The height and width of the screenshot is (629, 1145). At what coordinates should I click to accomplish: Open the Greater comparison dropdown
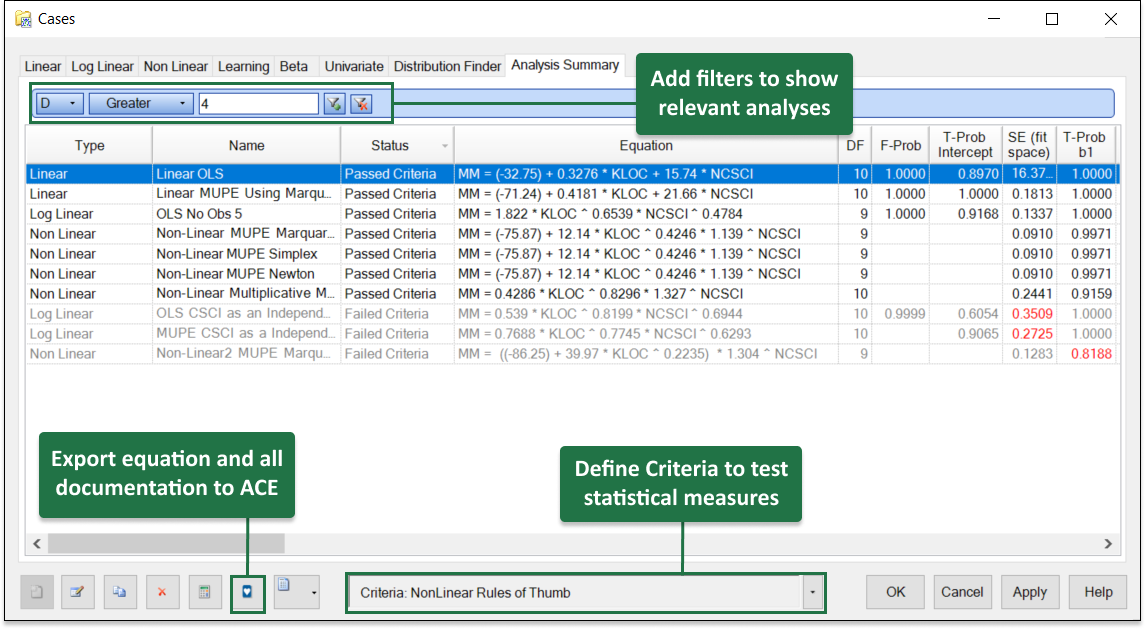141,104
